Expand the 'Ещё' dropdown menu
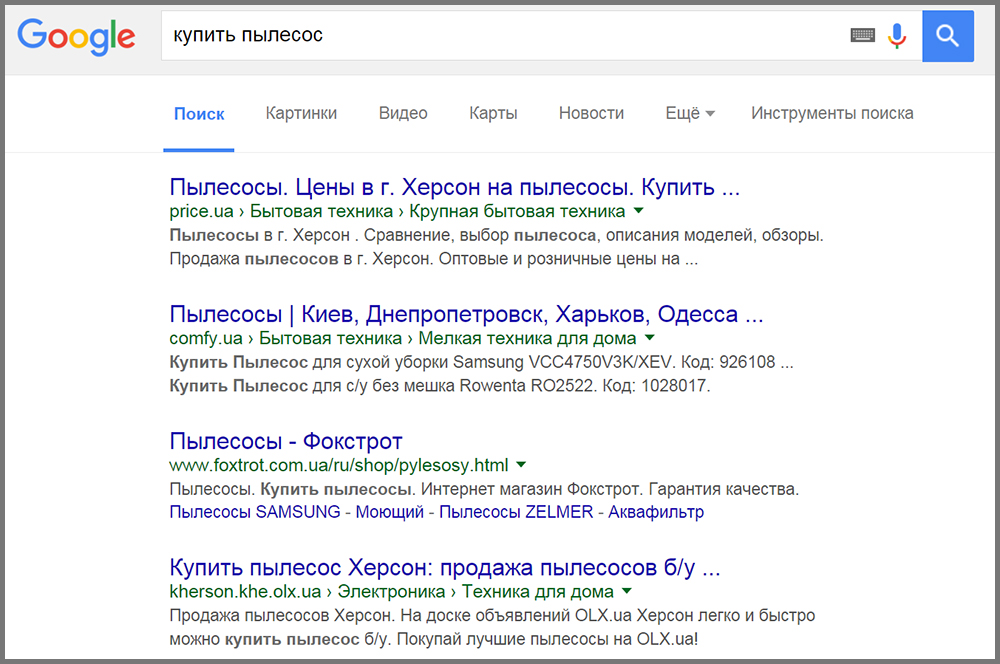Screen dimensions: 1000x664 (689, 113)
